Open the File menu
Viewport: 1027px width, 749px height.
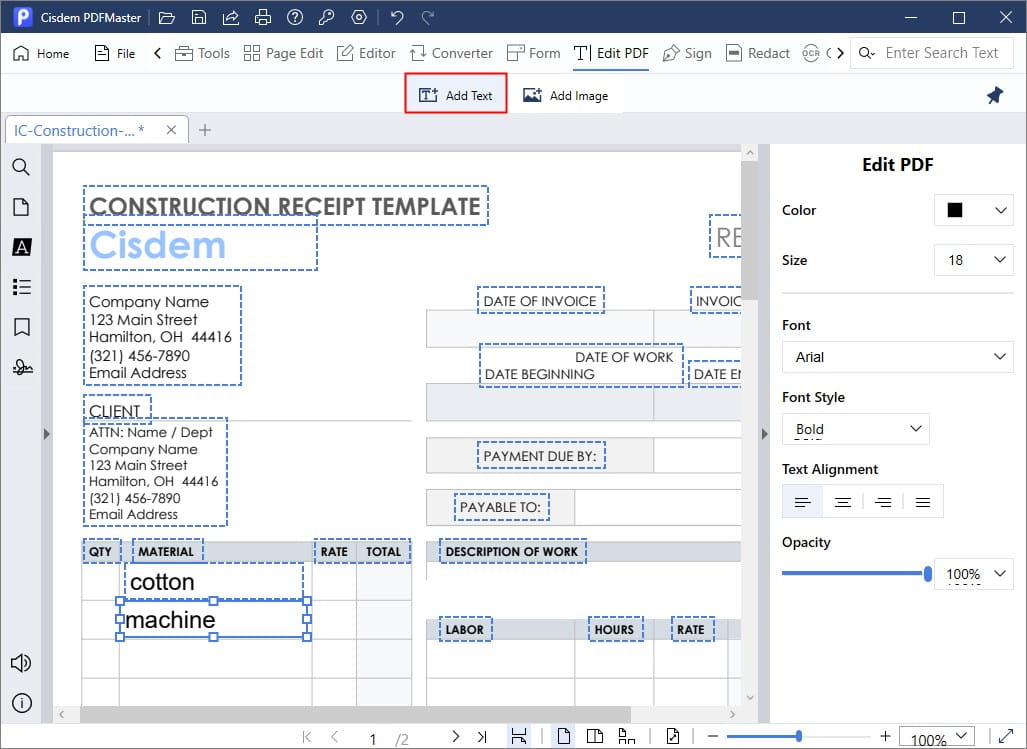[x=115, y=53]
